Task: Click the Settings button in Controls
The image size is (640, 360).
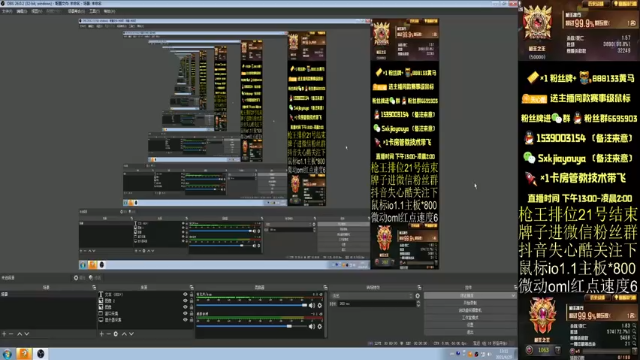Action: coord(470,325)
